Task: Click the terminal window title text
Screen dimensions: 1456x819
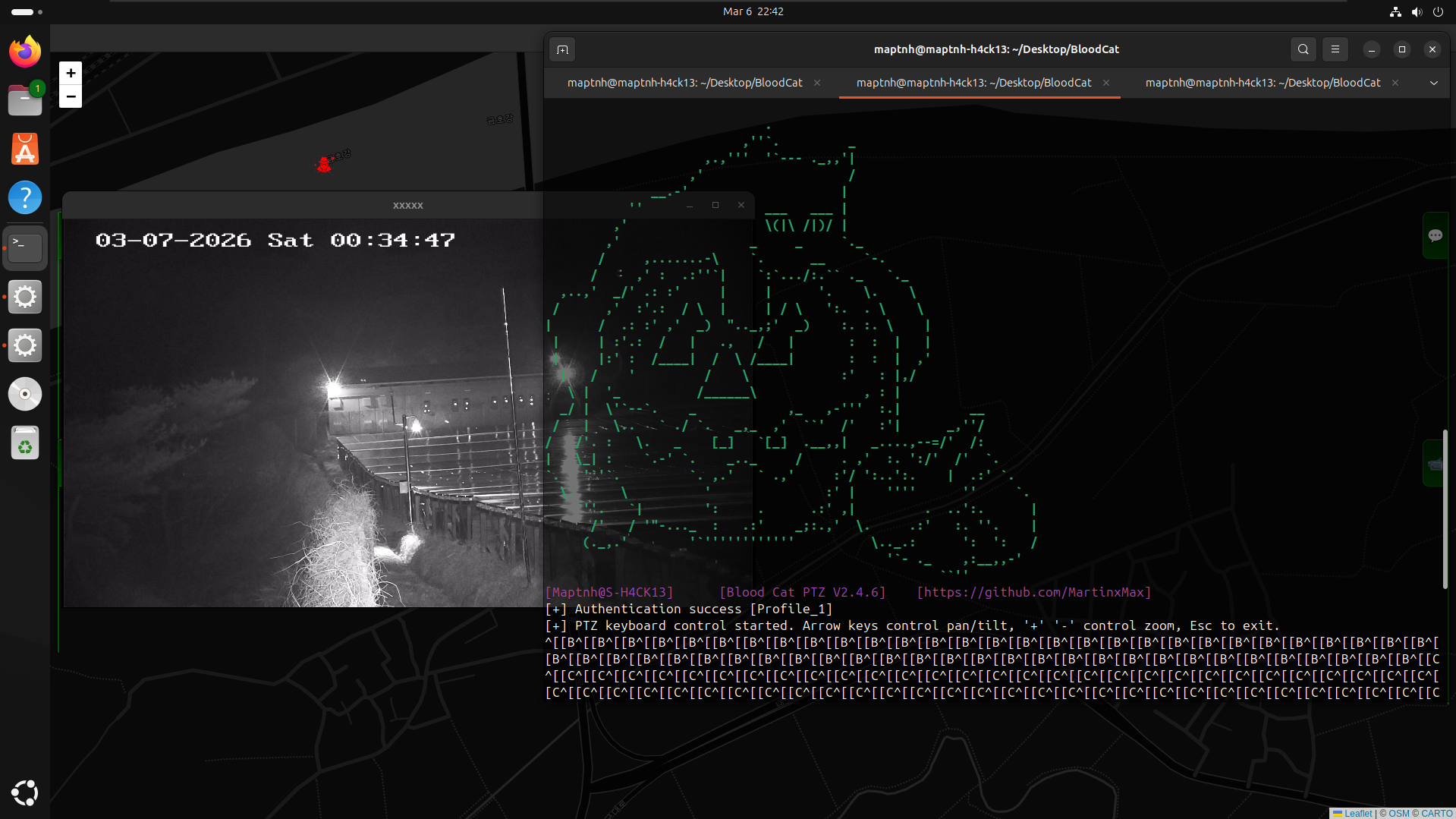Action: click(996, 49)
